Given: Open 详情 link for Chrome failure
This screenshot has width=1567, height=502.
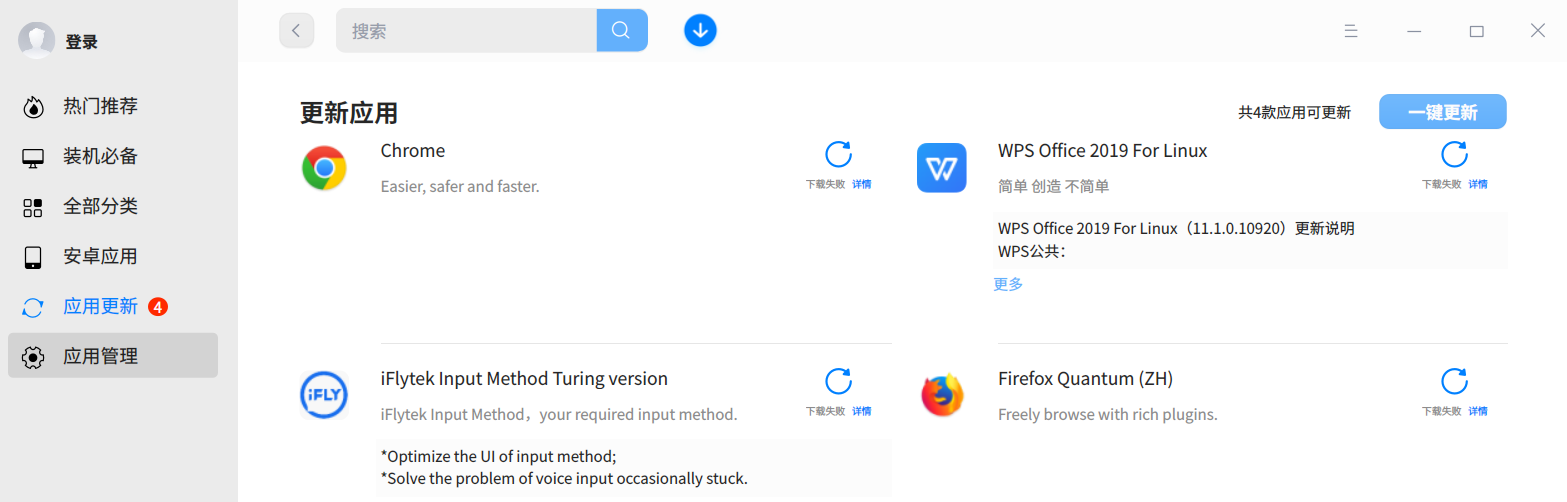Looking at the screenshot, I should pos(861,184).
